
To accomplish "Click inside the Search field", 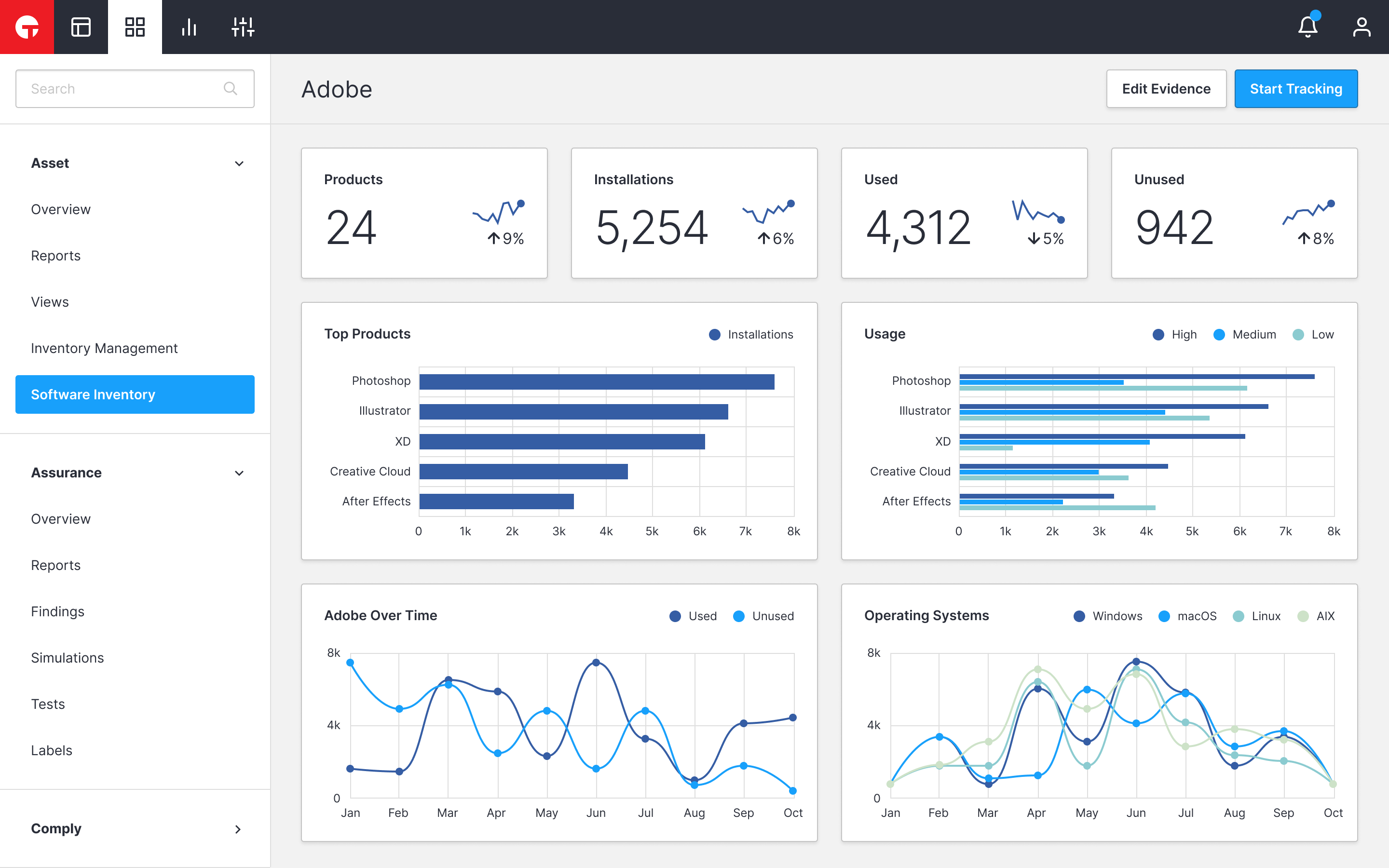I will (x=115, y=88).
